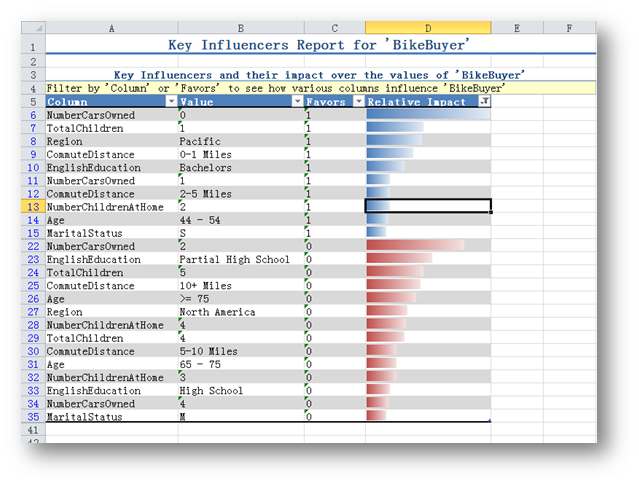Select row 22 header

32,246
